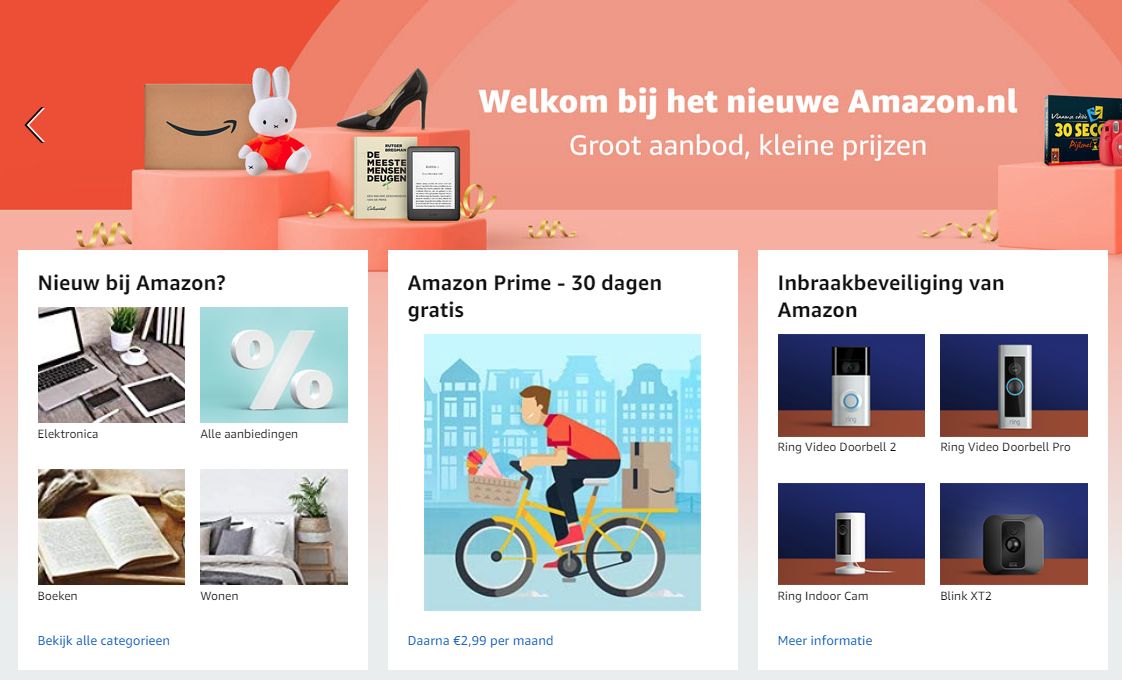Click the previous slide arrow on banner
Viewport: 1122px width, 680px height.
35,125
